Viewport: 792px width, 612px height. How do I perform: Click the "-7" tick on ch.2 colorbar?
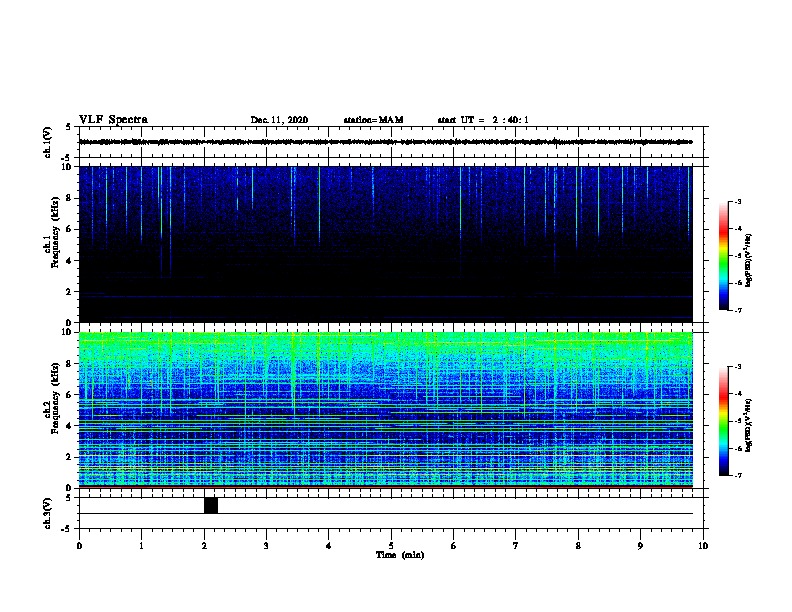(737, 475)
